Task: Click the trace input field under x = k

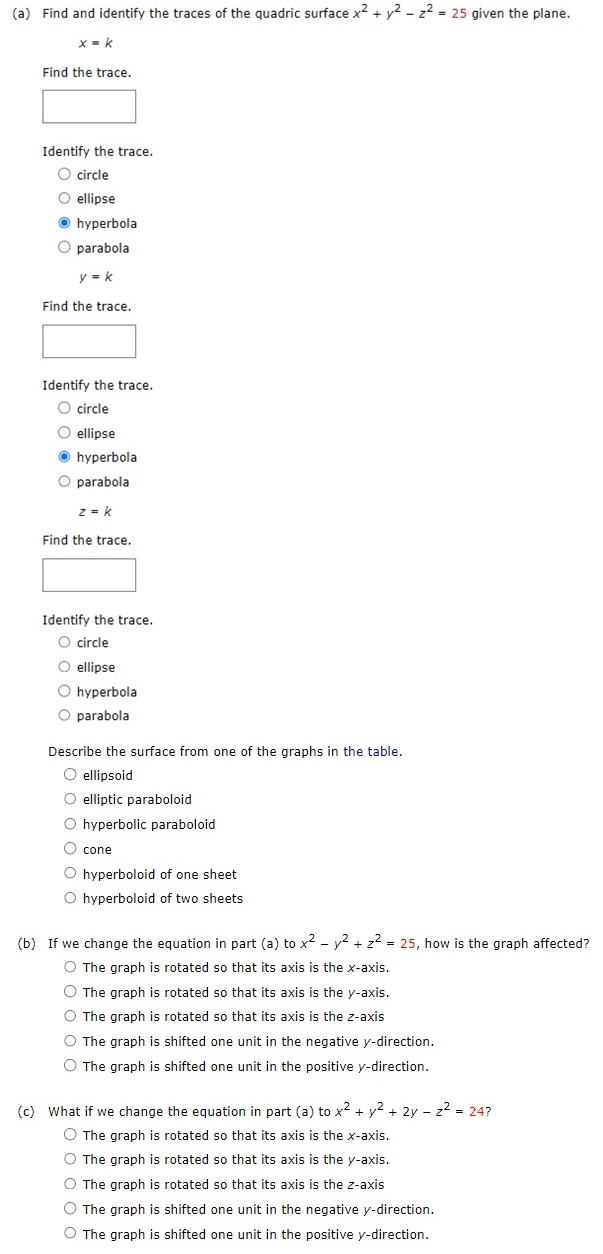Action: point(89,107)
